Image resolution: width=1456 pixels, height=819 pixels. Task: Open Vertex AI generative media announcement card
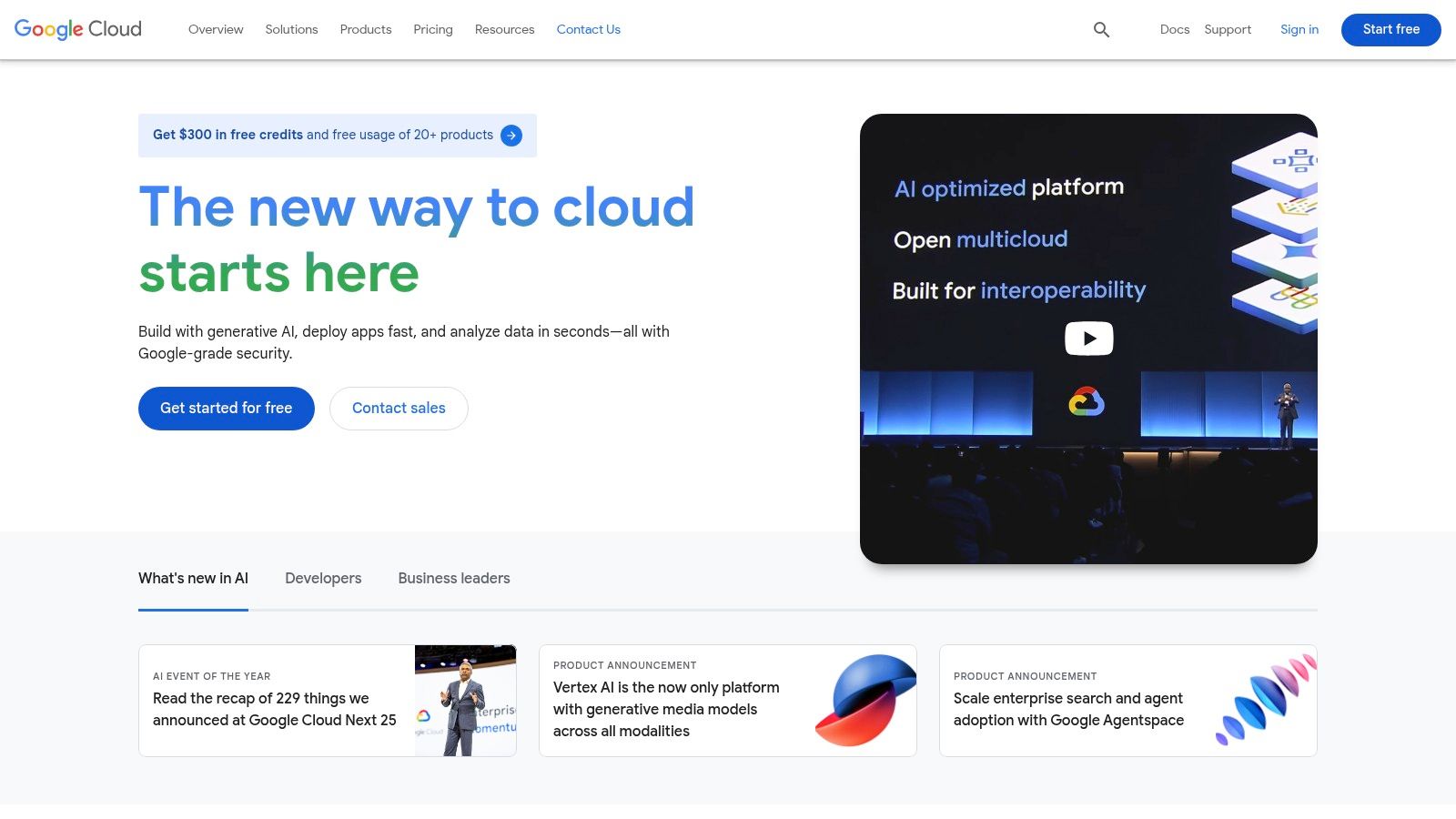pyautogui.click(x=728, y=701)
